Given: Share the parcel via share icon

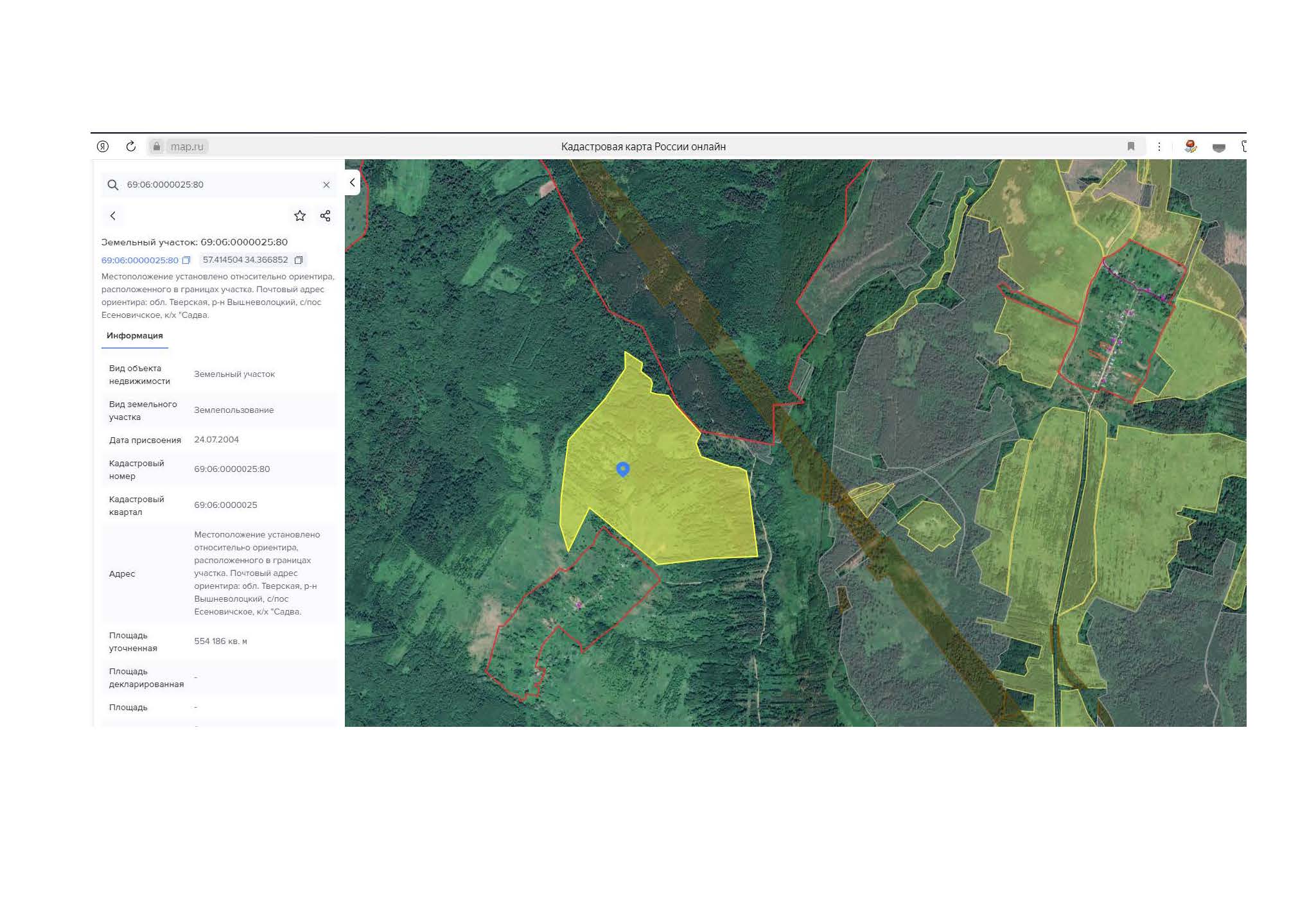Looking at the screenshot, I should click(326, 216).
